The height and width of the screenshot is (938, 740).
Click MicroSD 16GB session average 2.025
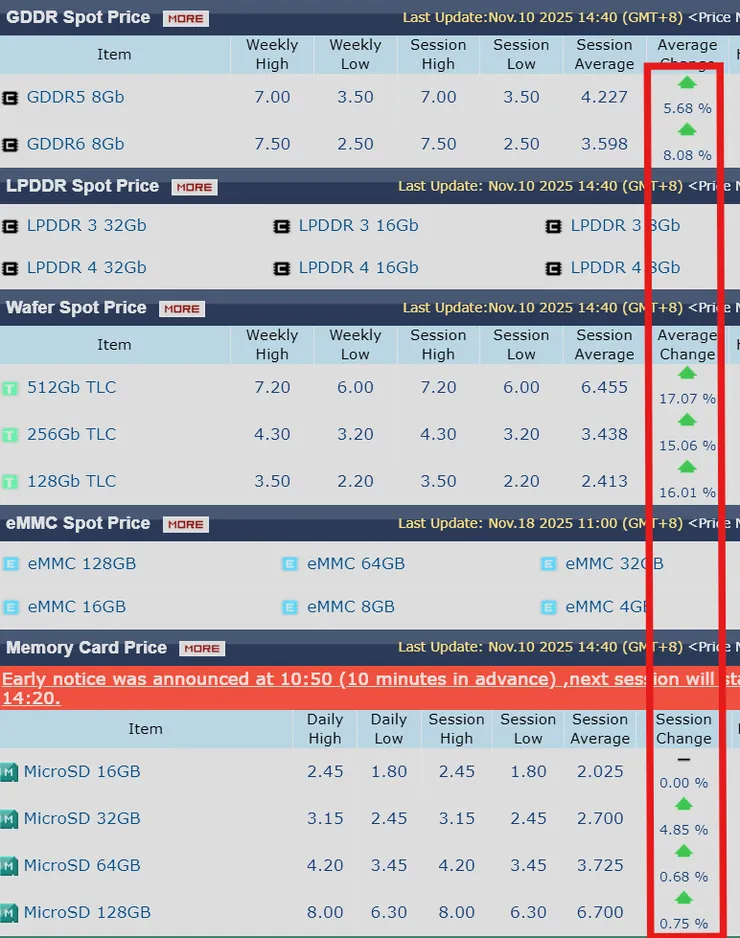[600, 772]
